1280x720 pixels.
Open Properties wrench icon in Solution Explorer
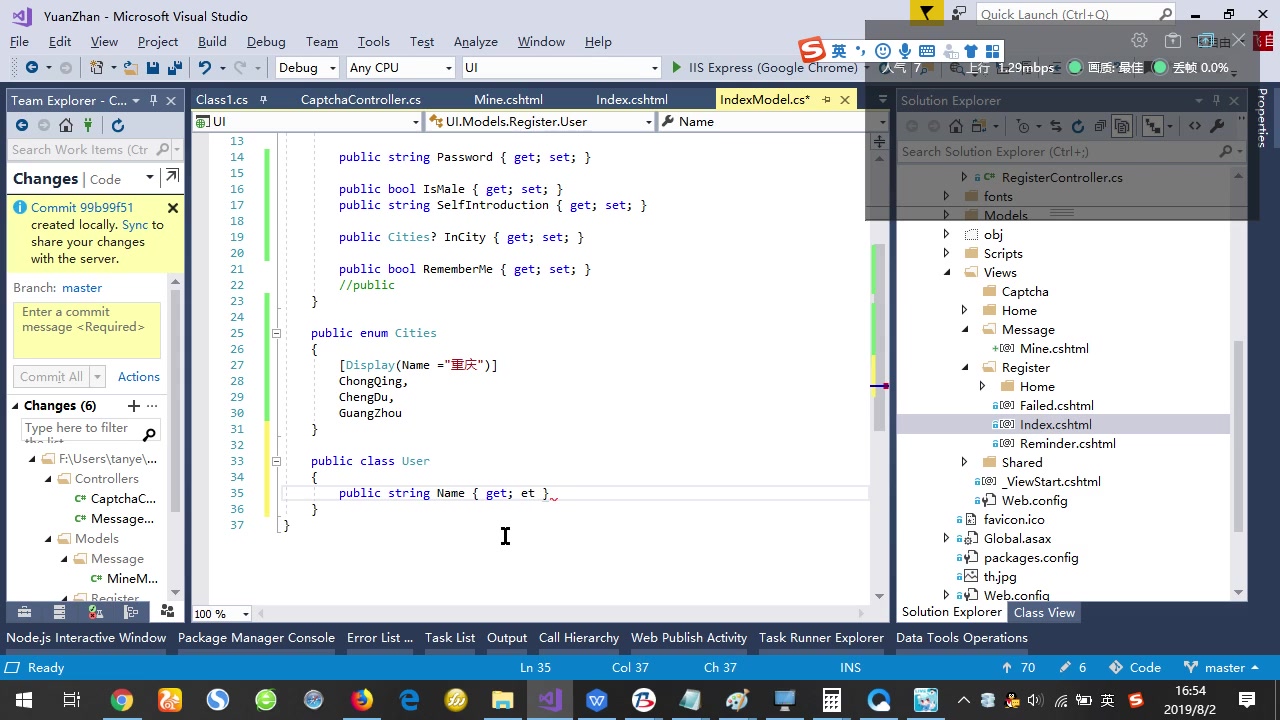click(1217, 126)
